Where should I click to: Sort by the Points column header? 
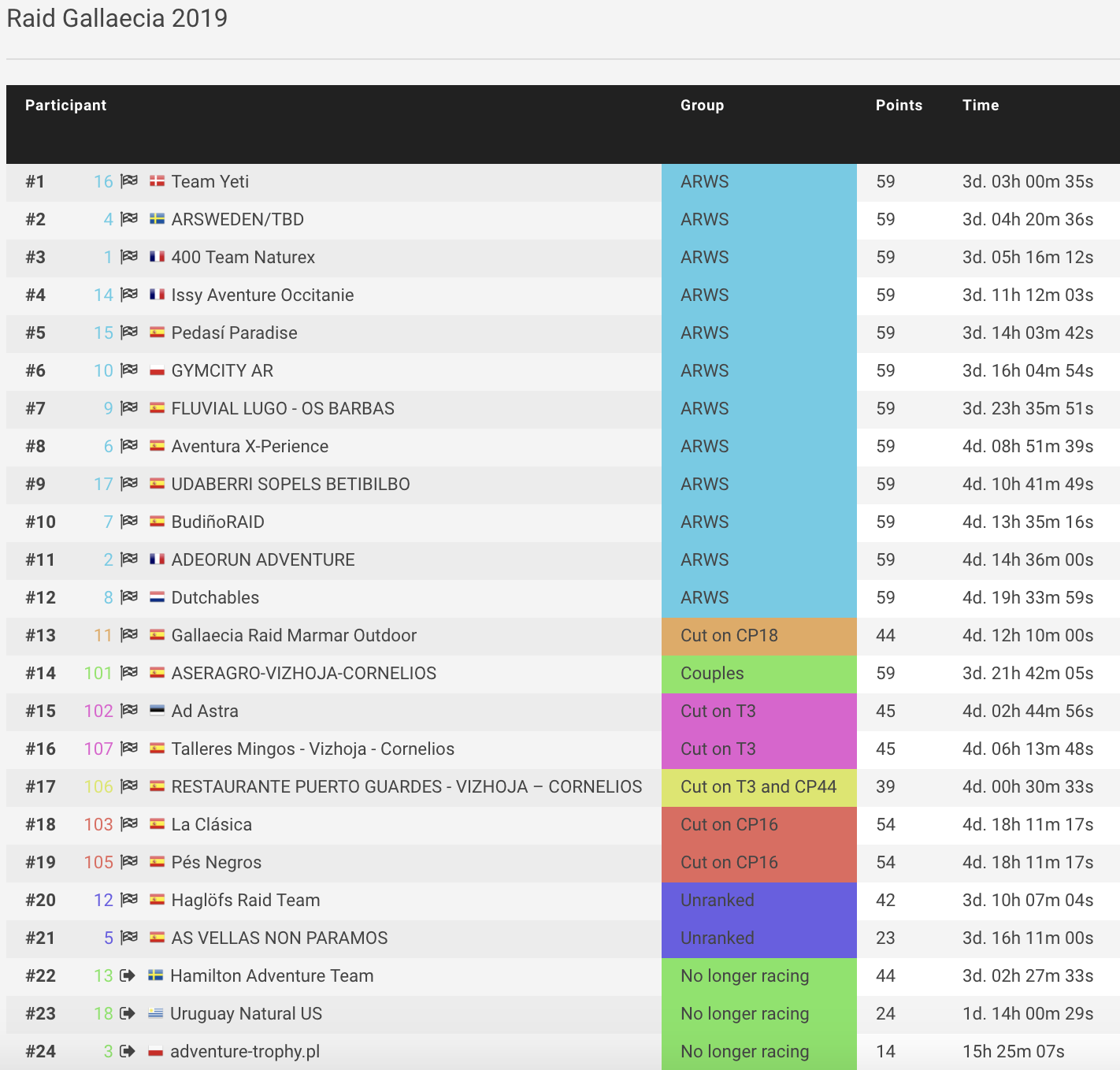coord(899,106)
